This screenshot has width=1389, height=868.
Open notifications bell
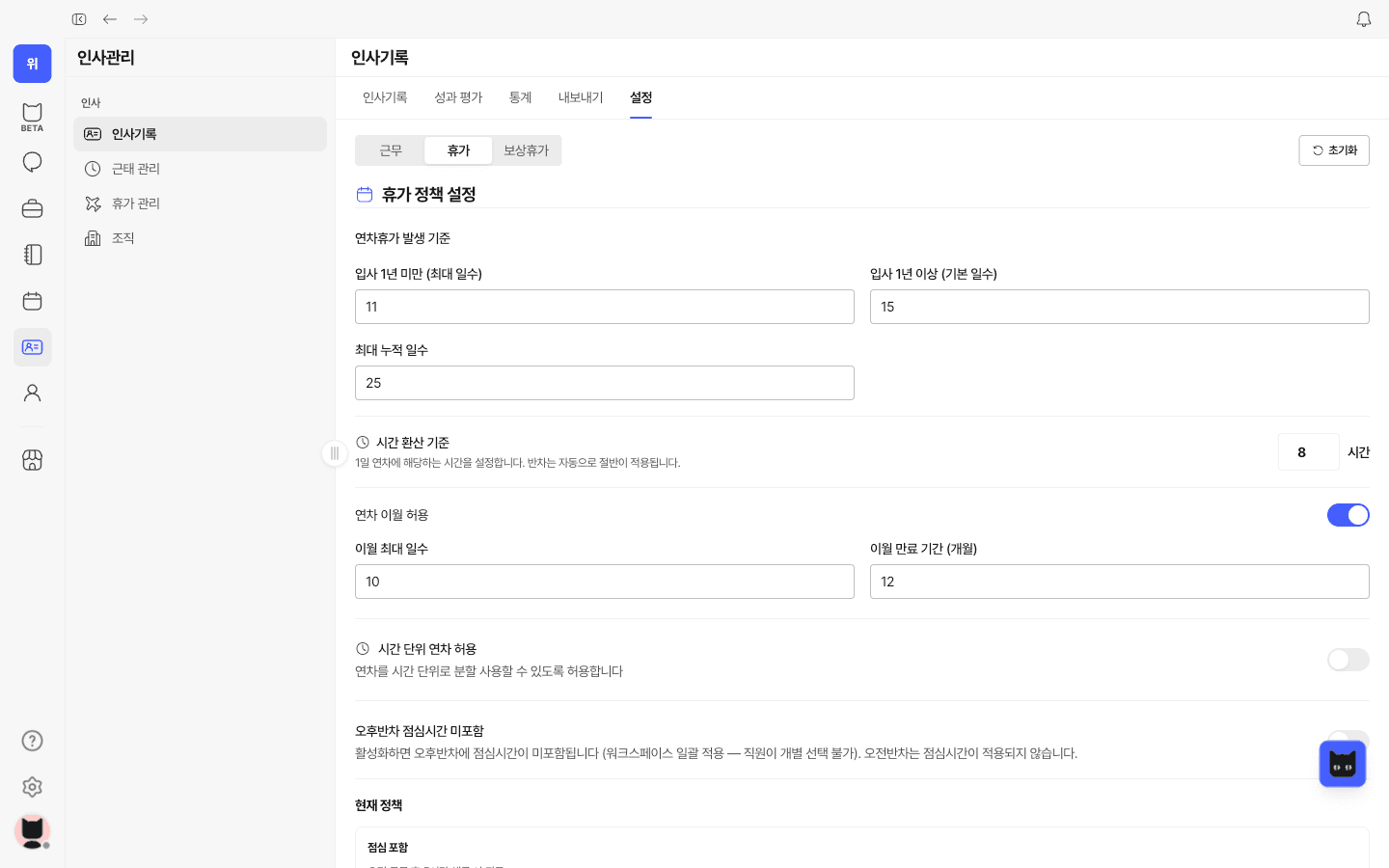(x=1364, y=19)
